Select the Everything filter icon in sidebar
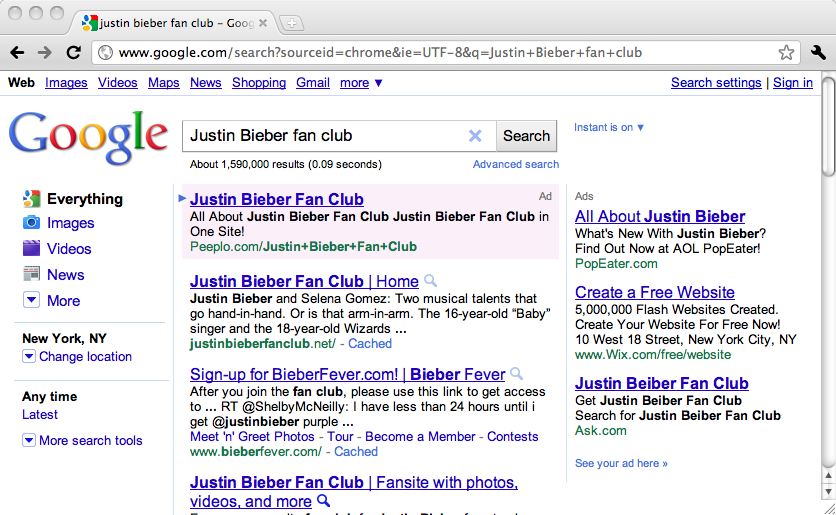The width and height of the screenshot is (836, 515). (31, 199)
